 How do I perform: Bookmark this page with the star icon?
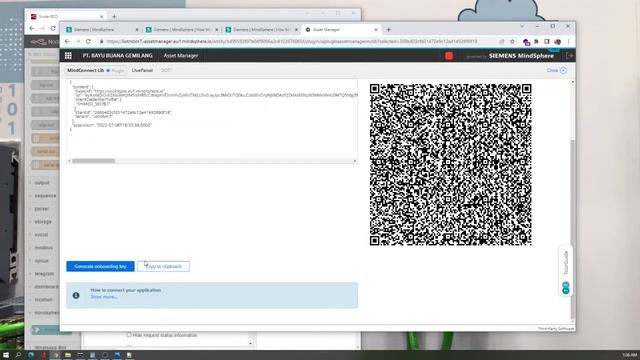pos(512,41)
